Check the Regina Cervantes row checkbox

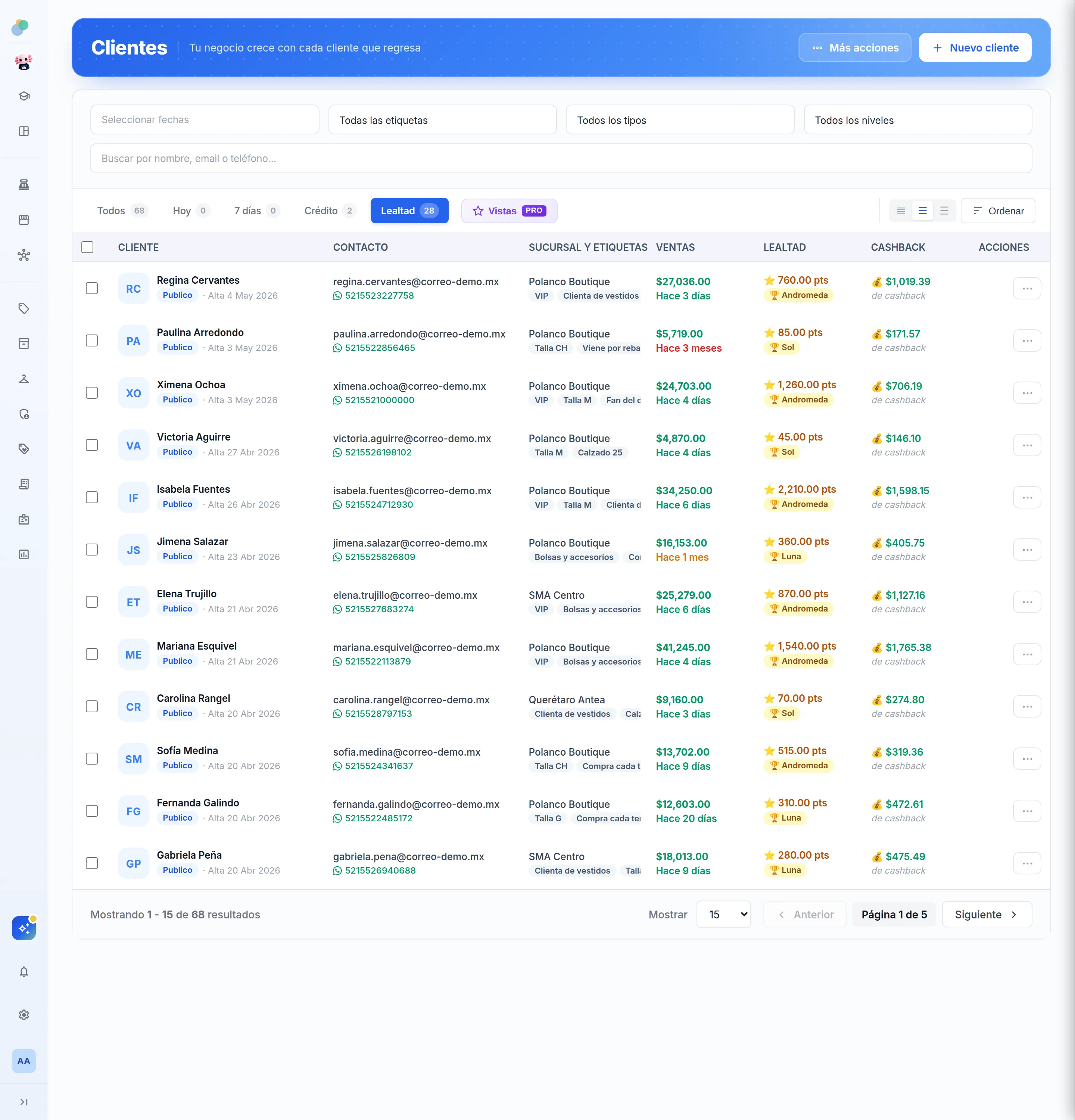click(x=92, y=288)
